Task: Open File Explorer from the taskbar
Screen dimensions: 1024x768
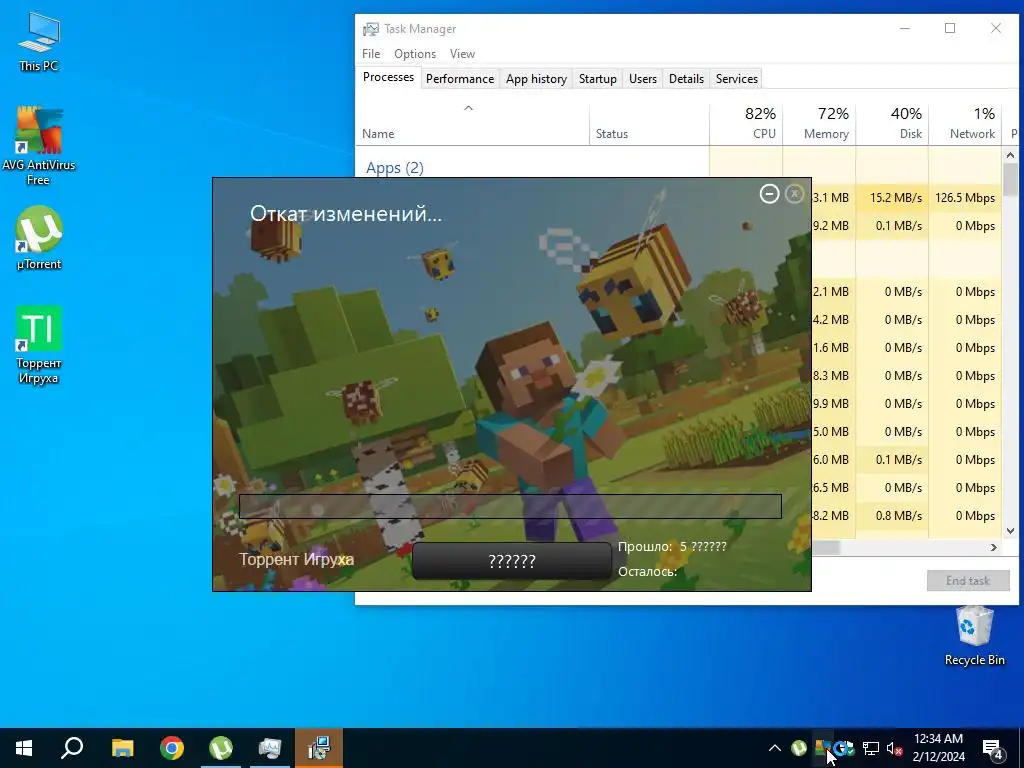Action: [122, 748]
